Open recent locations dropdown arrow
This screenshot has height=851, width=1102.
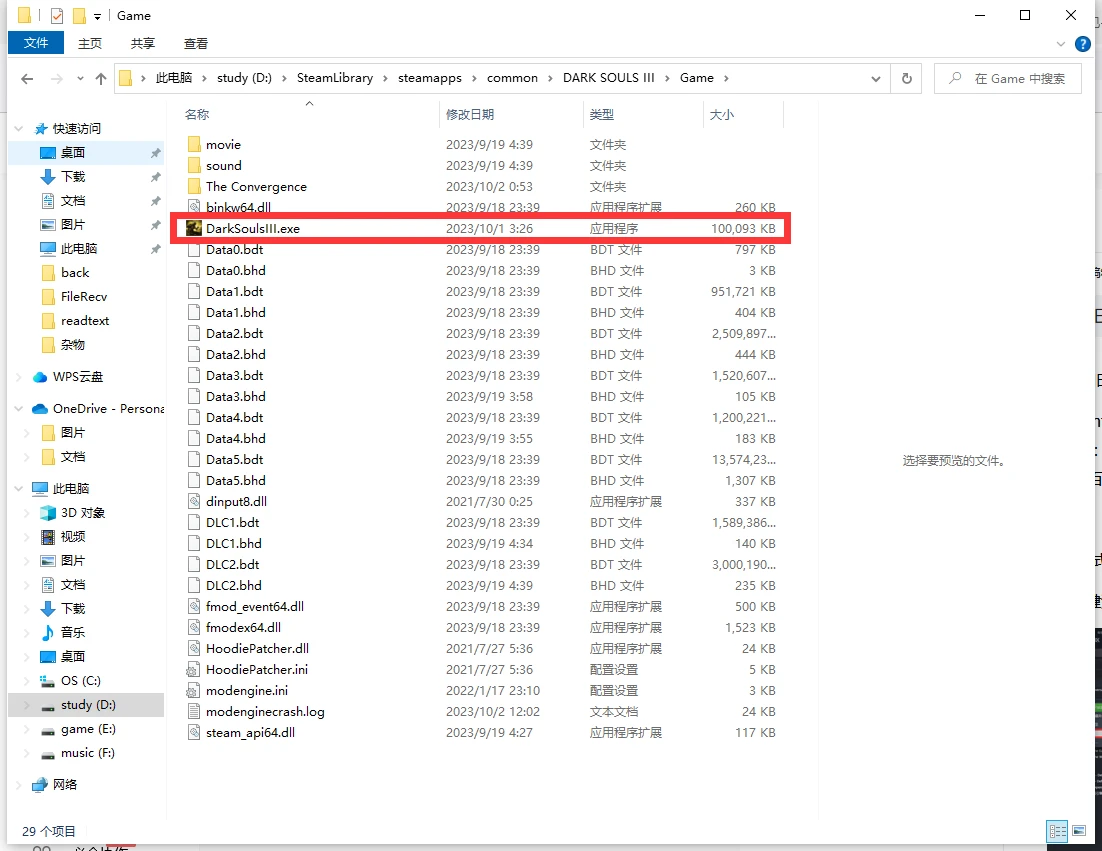click(80, 79)
